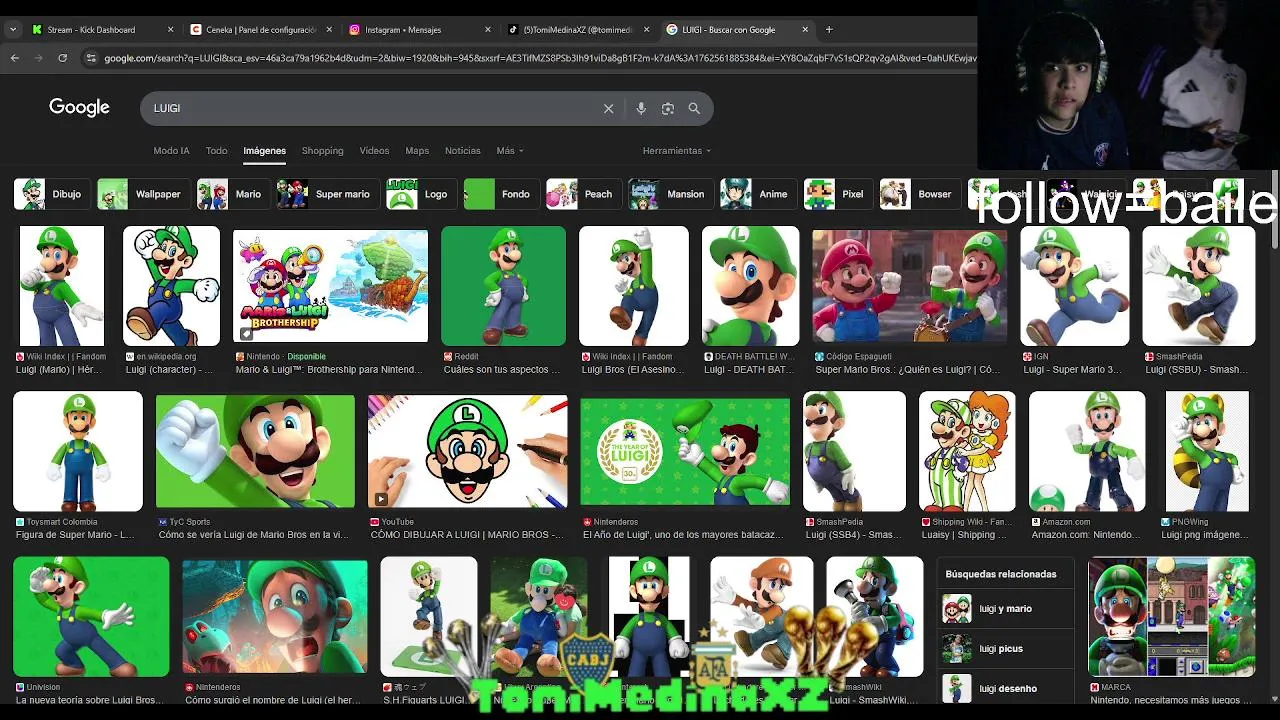The height and width of the screenshot is (720, 1280).
Task: Close the LUIGI Google search tab
Action: (807, 29)
